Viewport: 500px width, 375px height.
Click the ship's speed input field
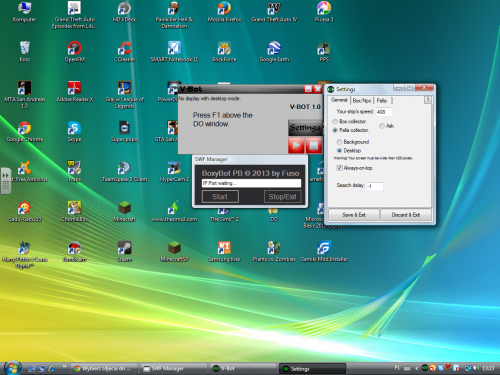[x=384, y=112]
